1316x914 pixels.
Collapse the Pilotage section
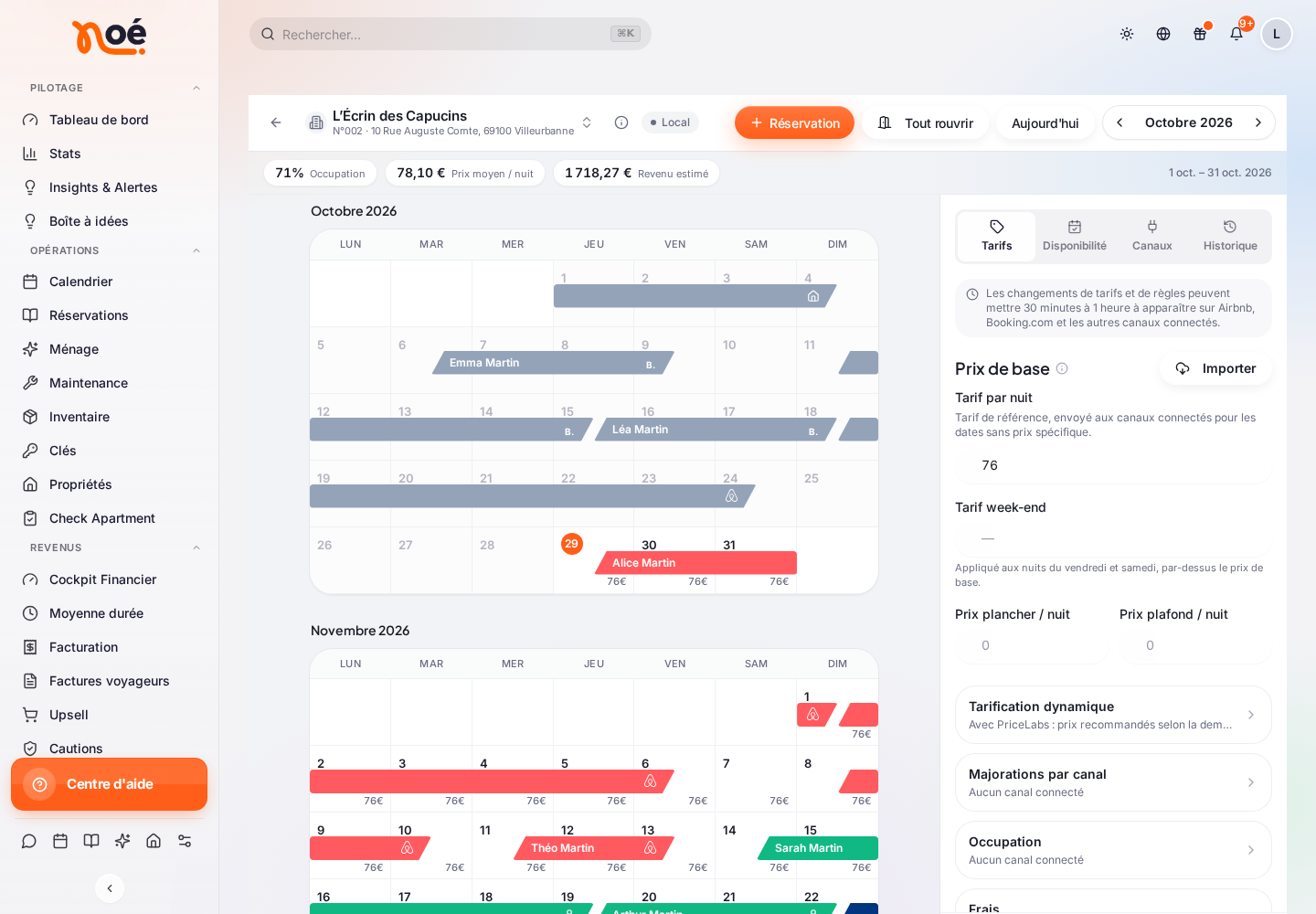pyautogui.click(x=196, y=88)
